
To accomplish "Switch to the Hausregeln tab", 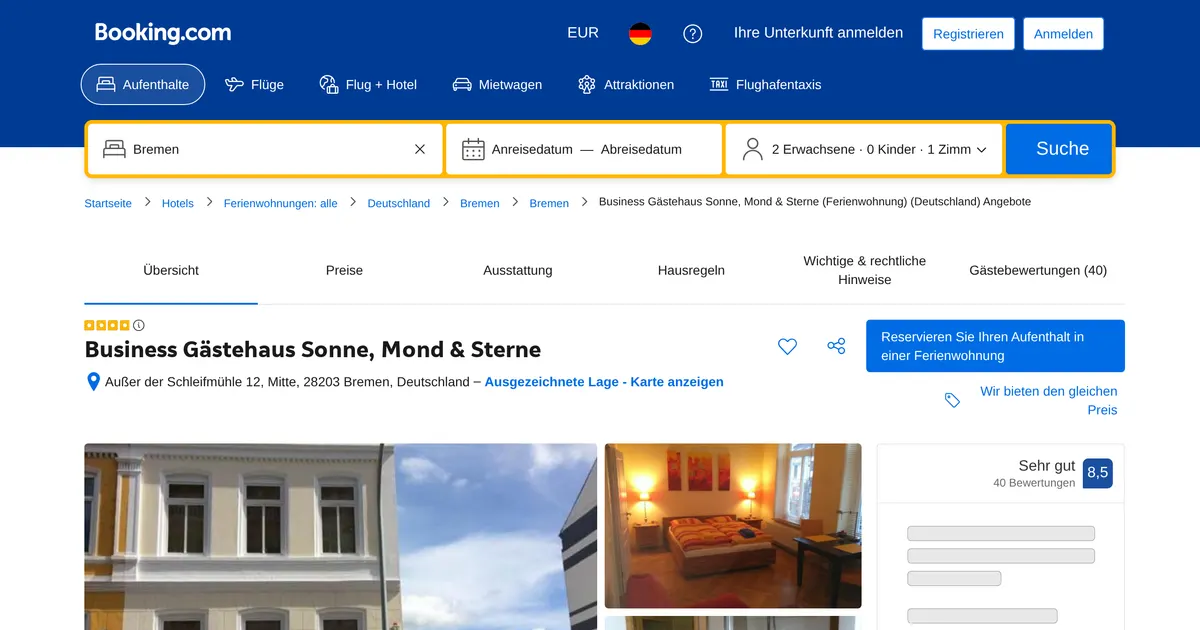I will [x=691, y=270].
